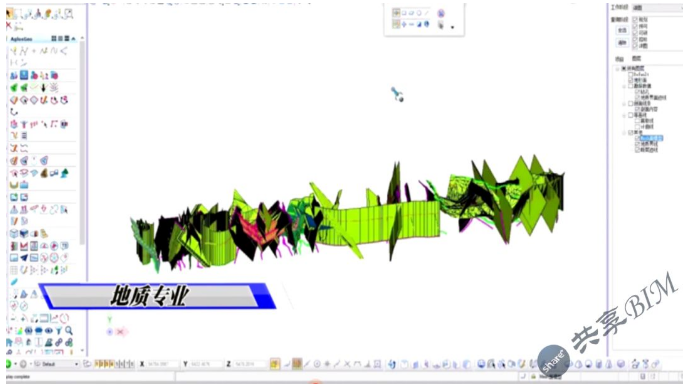Viewport: 691px width, 387px height.
Task: Click the green circle icon at bottom-left
Action: point(8,364)
